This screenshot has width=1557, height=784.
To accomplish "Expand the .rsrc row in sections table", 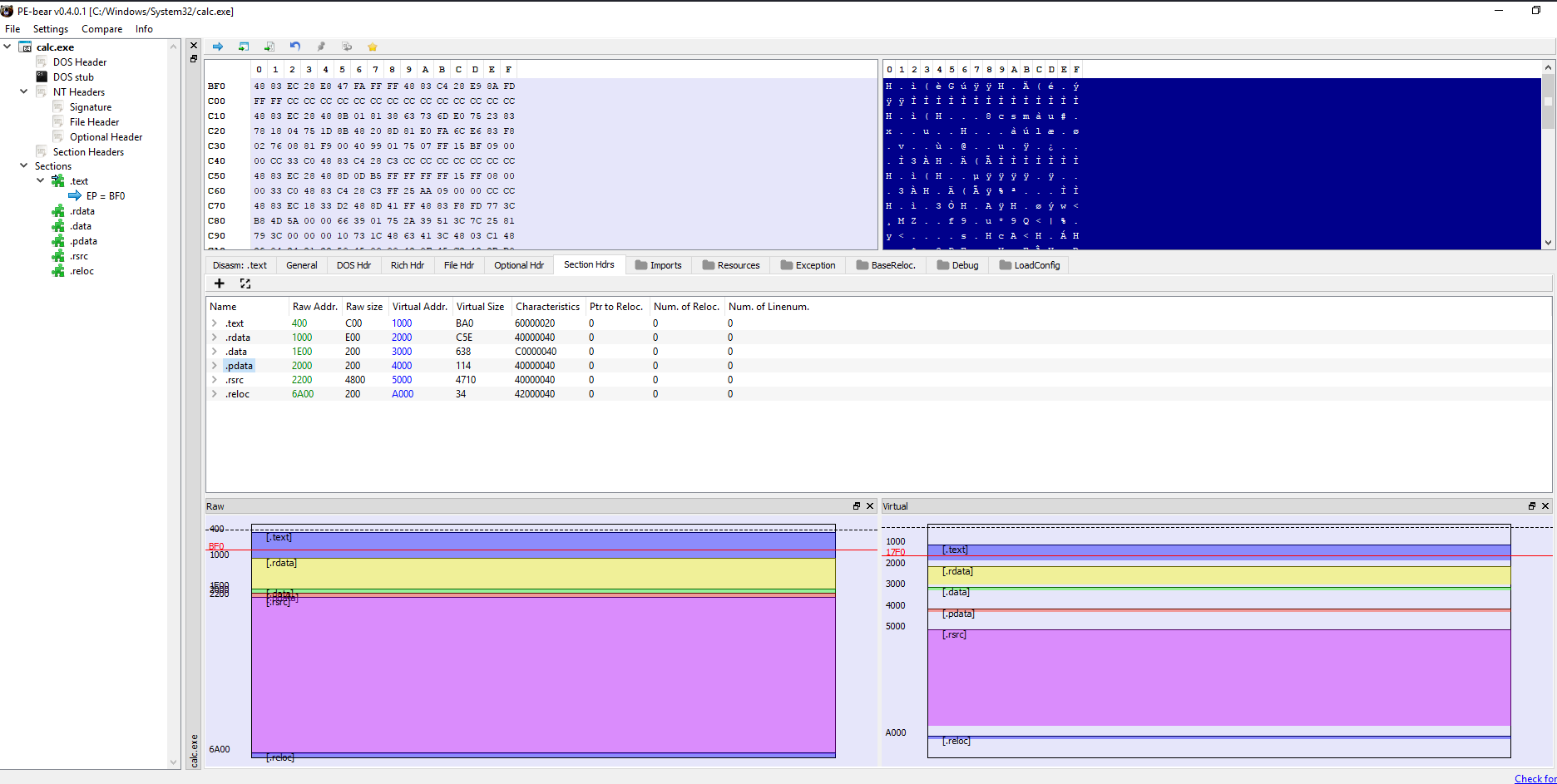I will coord(215,380).
